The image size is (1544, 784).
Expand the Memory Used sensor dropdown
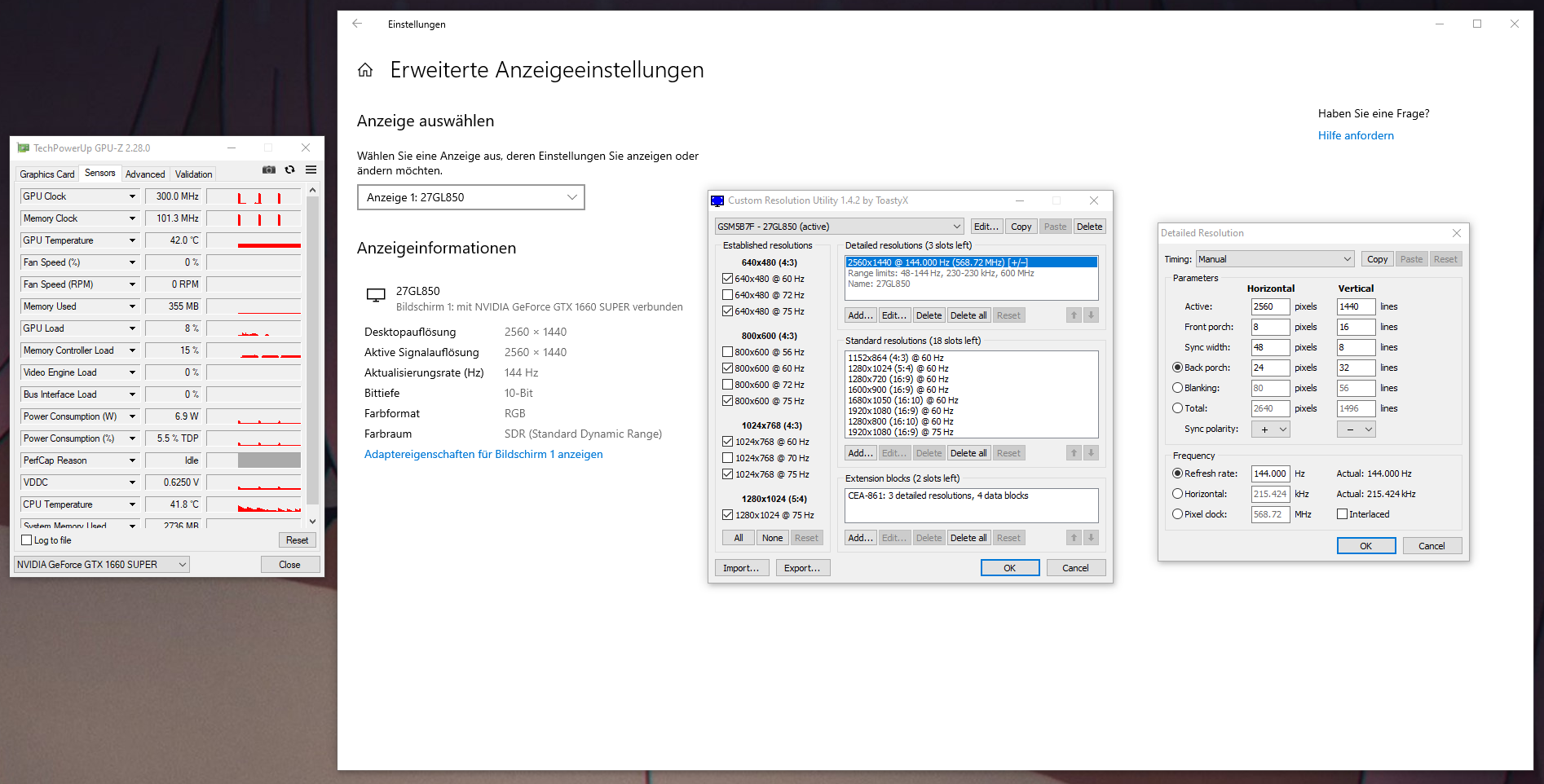pos(132,306)
